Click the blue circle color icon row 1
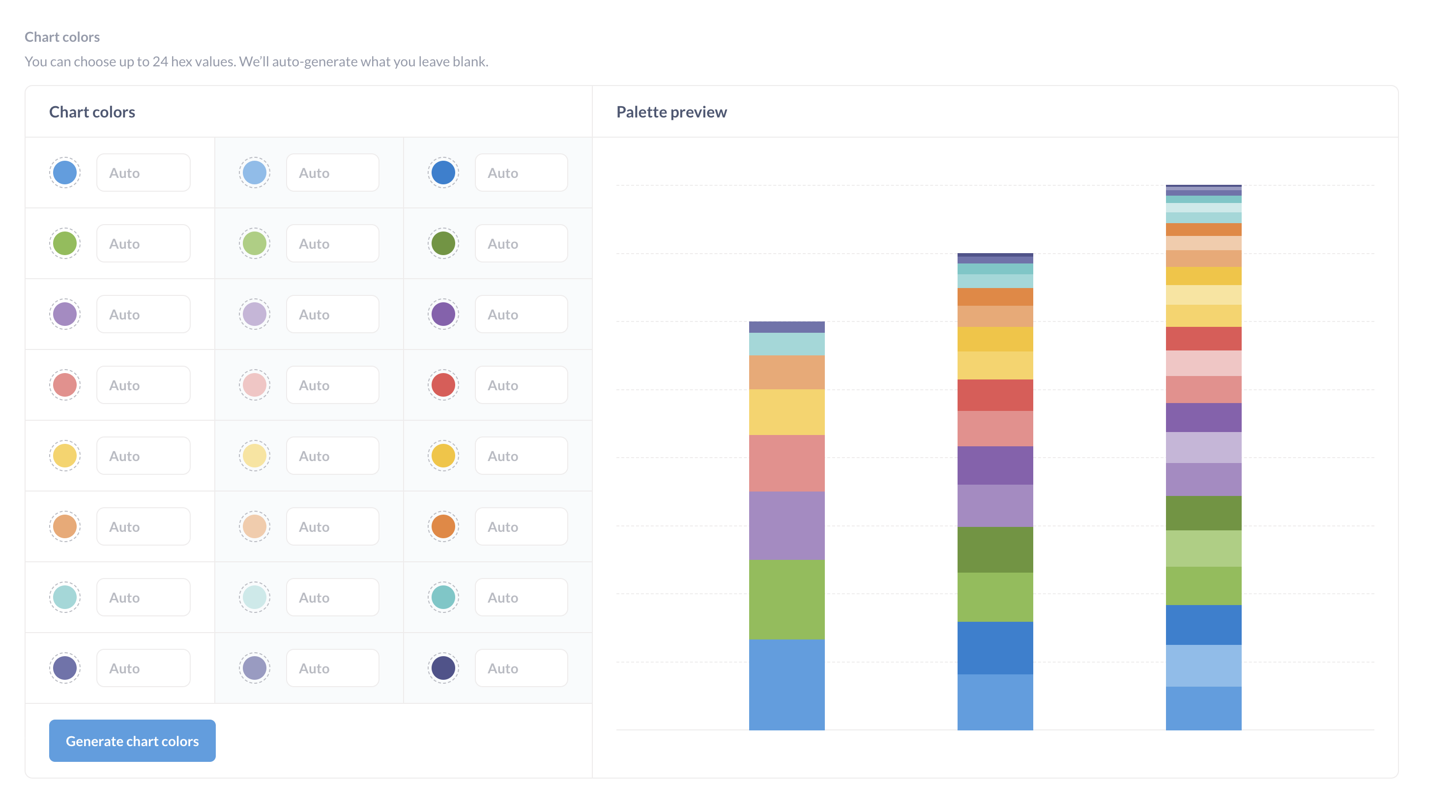The image size is (1456, 812). coord(65,172)
